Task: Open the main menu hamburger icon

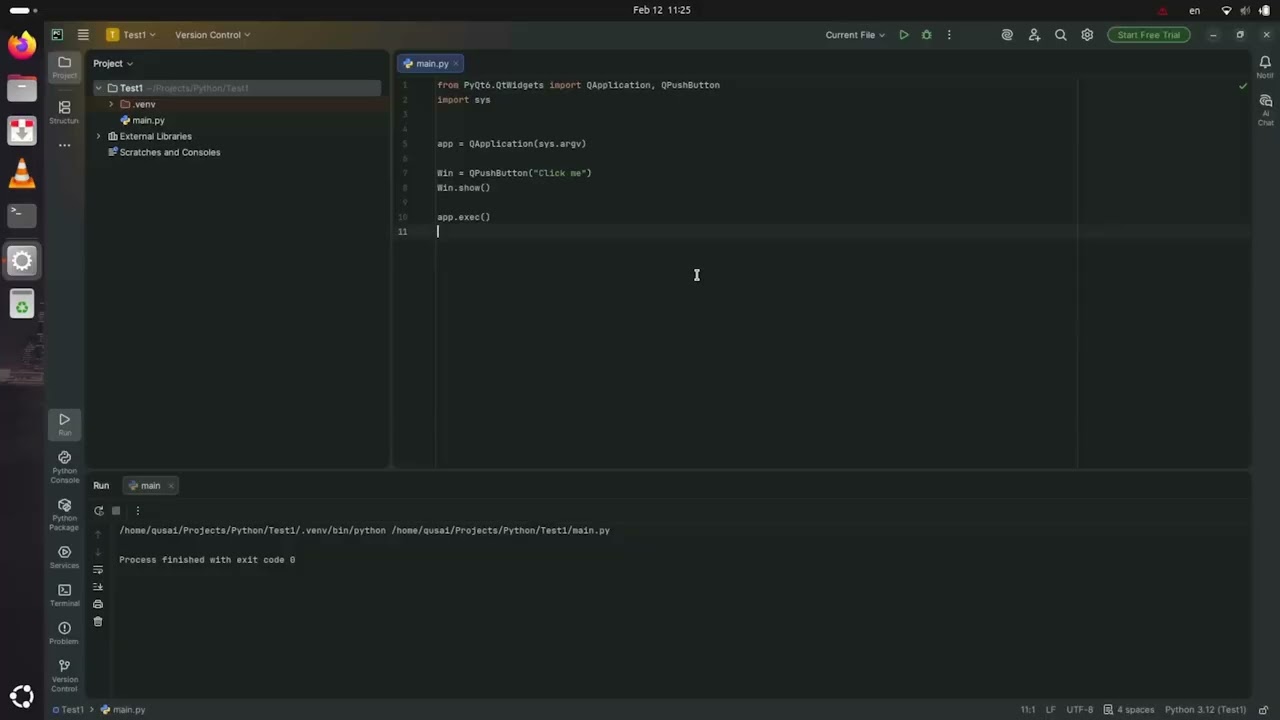Action: click(83, 35)
